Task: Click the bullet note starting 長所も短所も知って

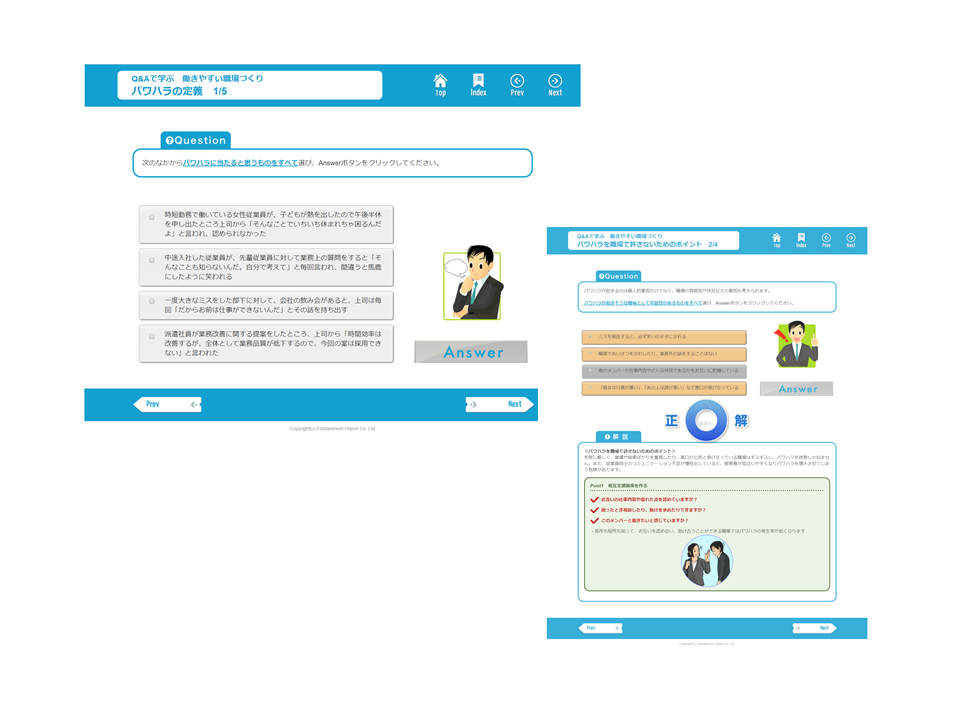Action: [698, 531]
